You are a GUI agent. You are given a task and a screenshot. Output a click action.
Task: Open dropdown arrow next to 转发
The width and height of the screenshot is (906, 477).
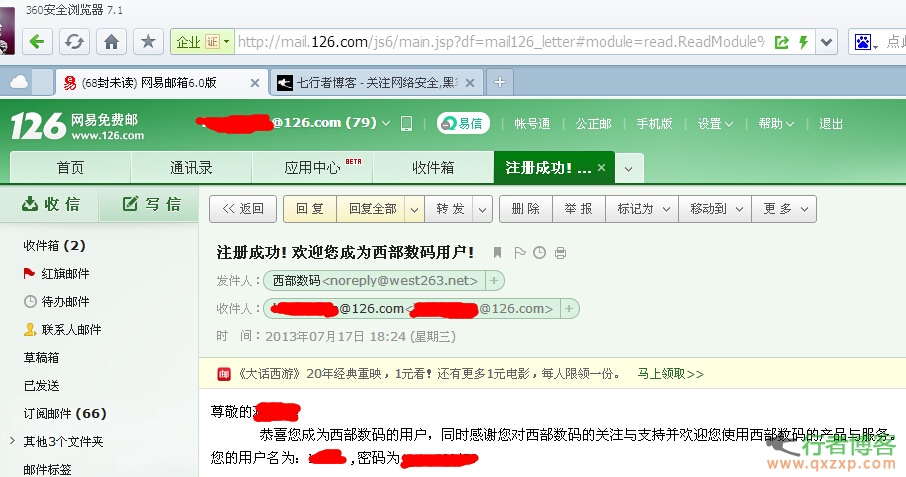[482, 209]
